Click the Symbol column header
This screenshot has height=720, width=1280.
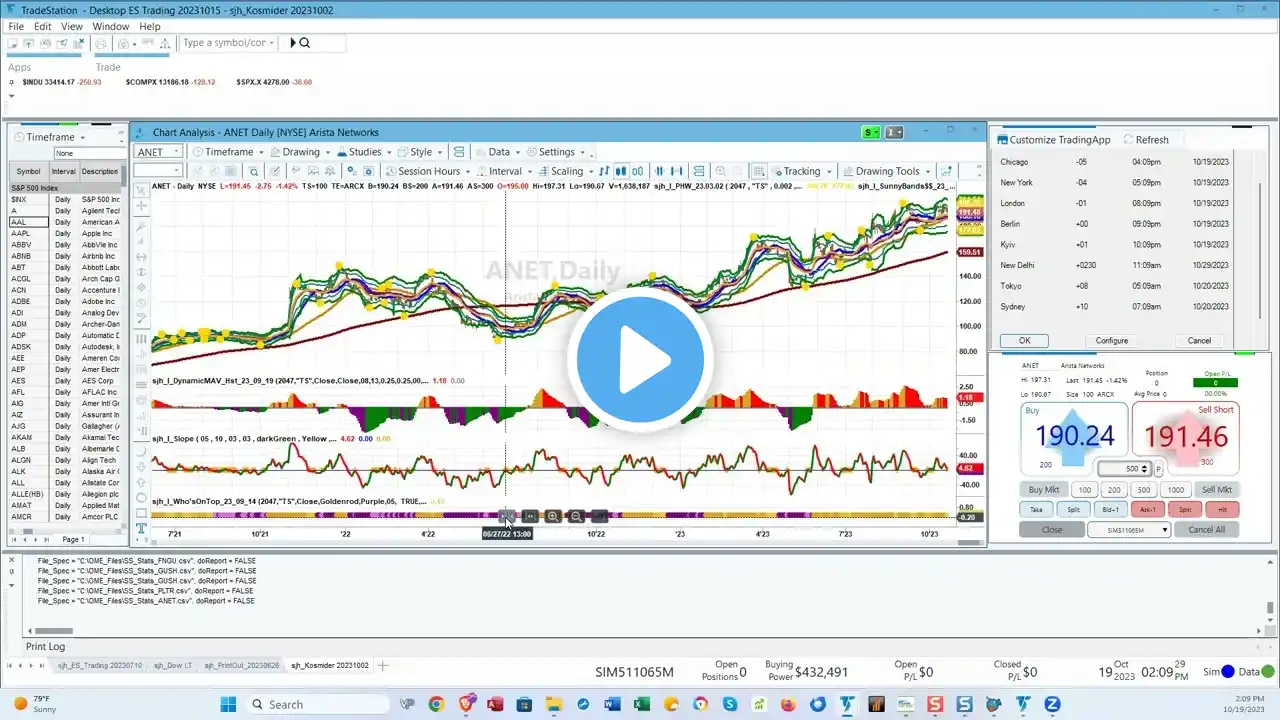click(x=29, y=171)
